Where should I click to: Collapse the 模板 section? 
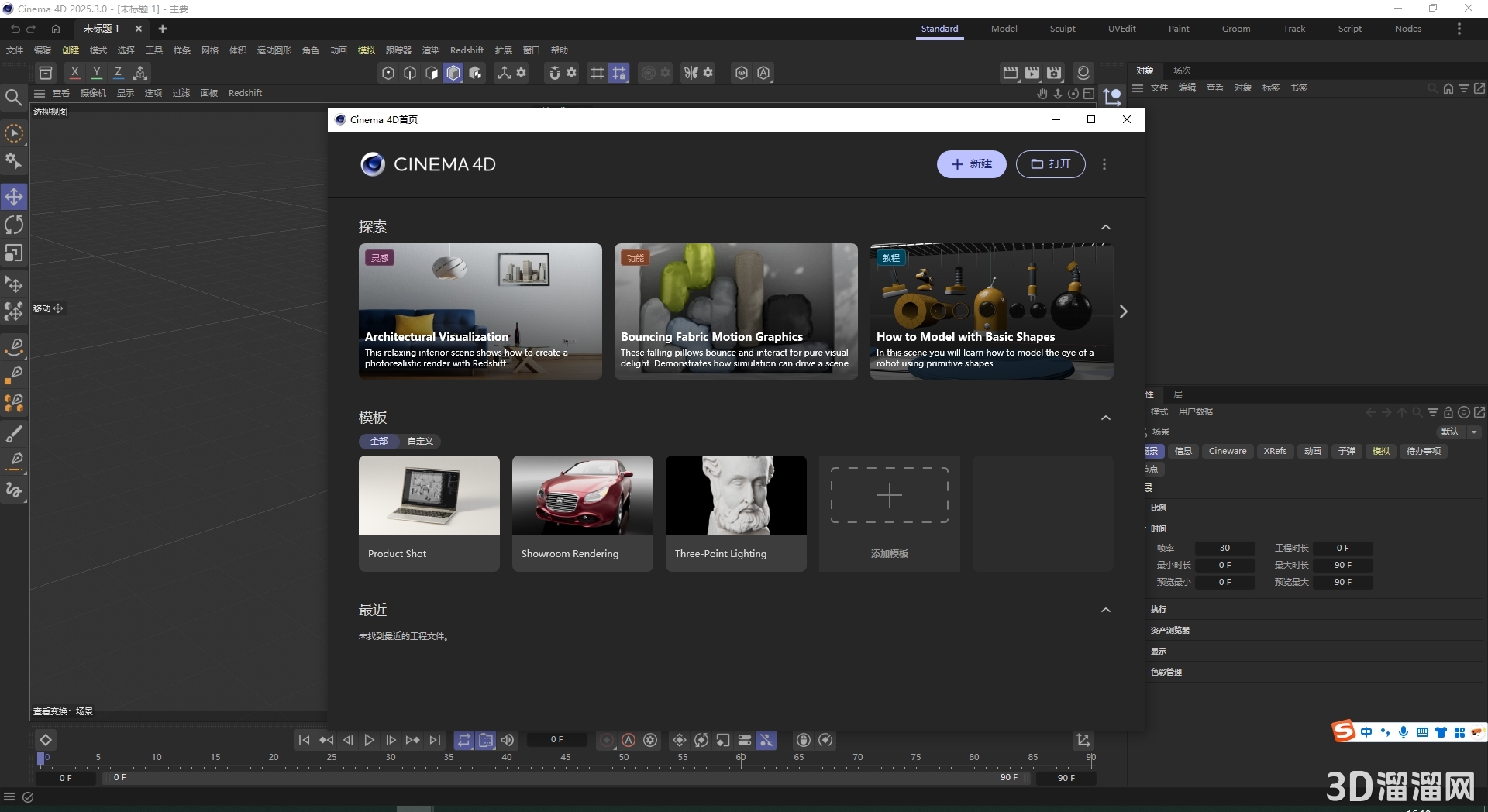1106,418
